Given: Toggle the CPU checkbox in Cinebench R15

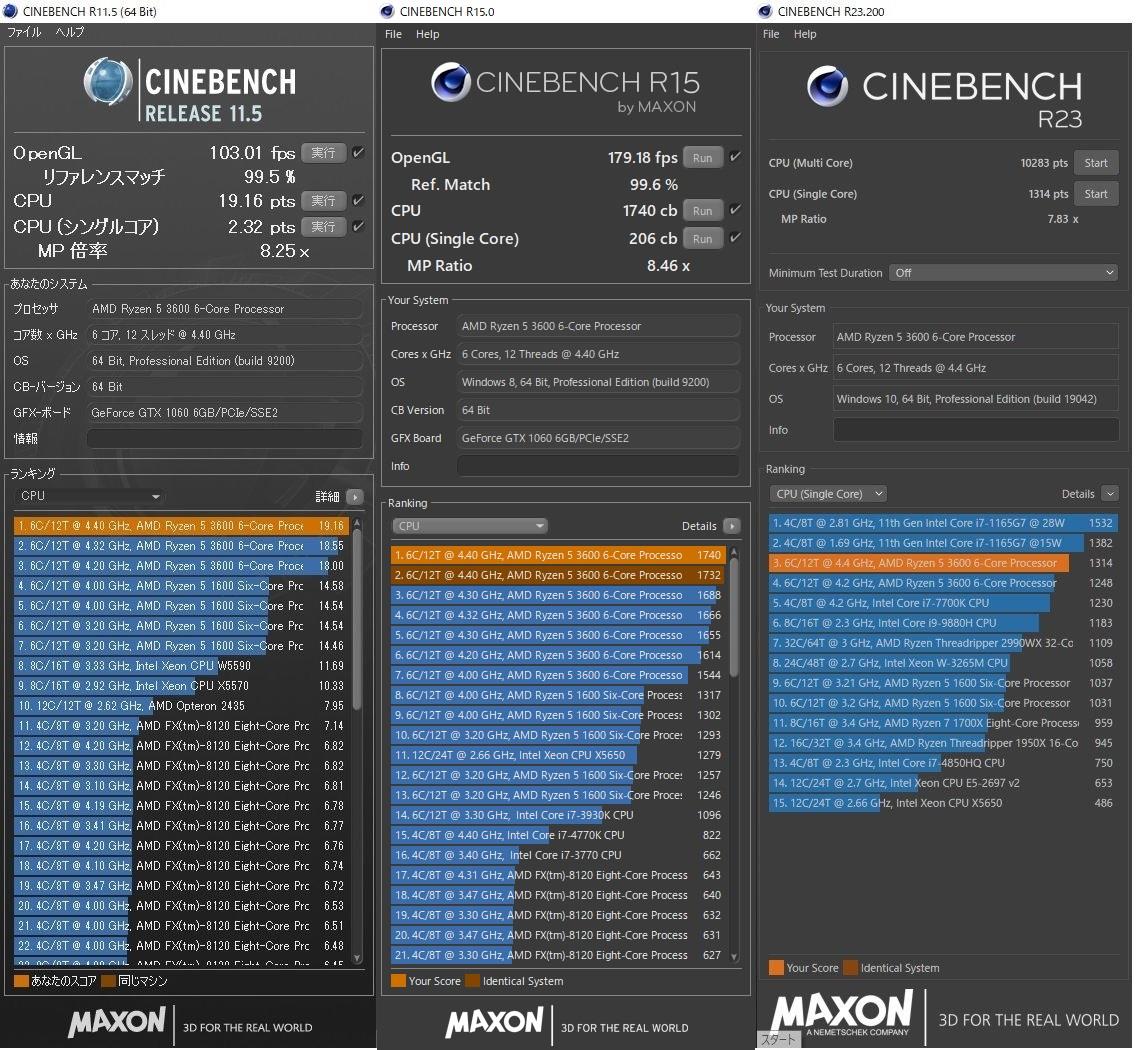Looking at the screenshot, I should 735,210.
